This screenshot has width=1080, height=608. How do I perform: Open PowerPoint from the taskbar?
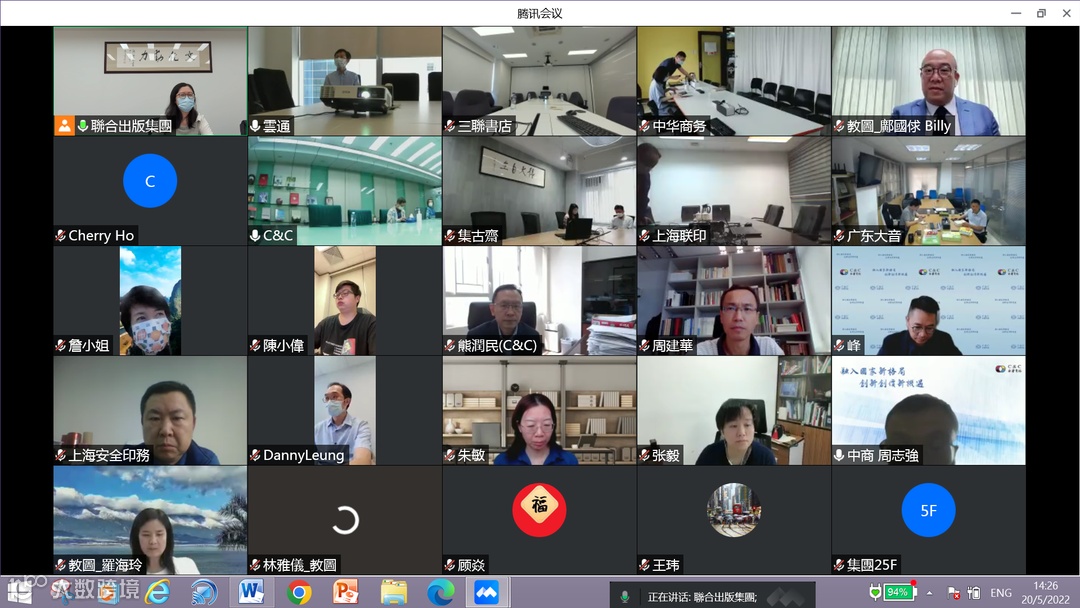pos(346,592)
